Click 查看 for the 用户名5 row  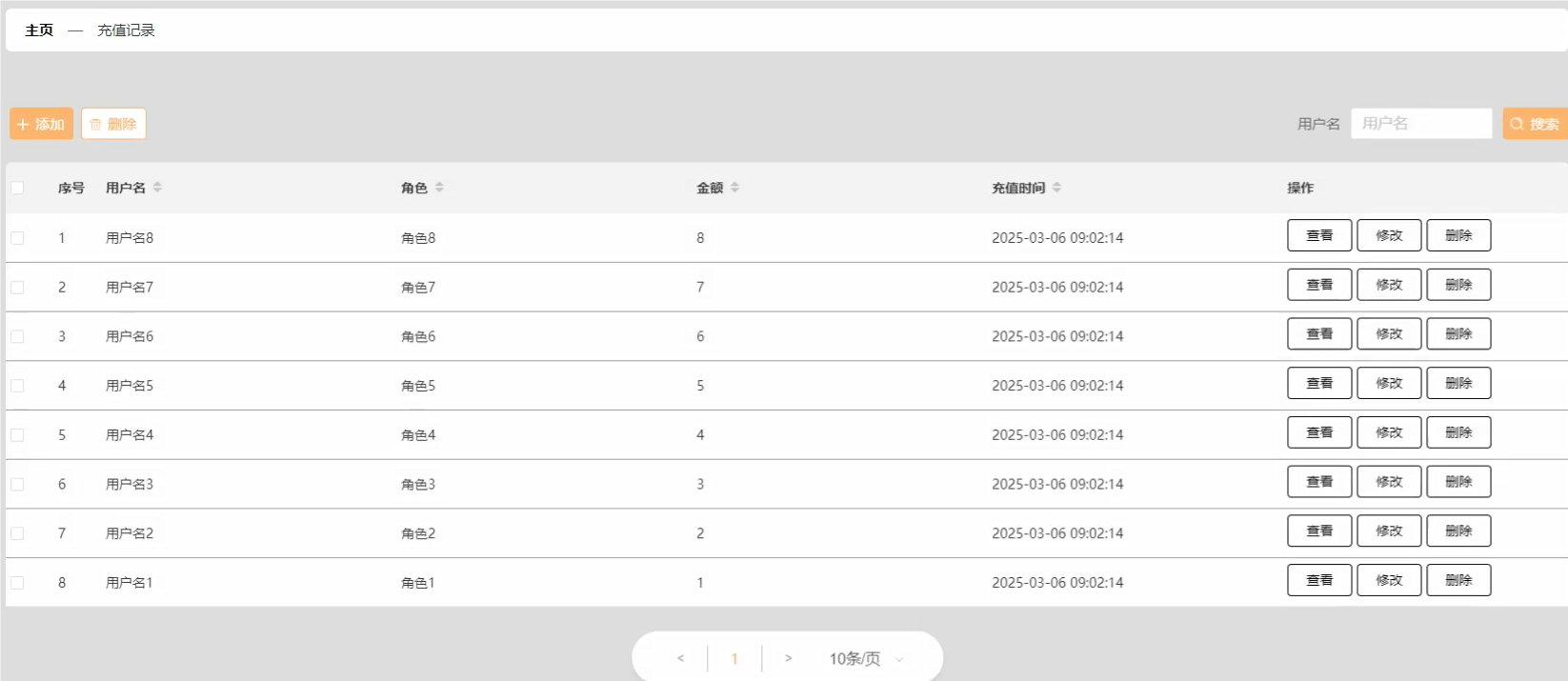click(1319, 383)
